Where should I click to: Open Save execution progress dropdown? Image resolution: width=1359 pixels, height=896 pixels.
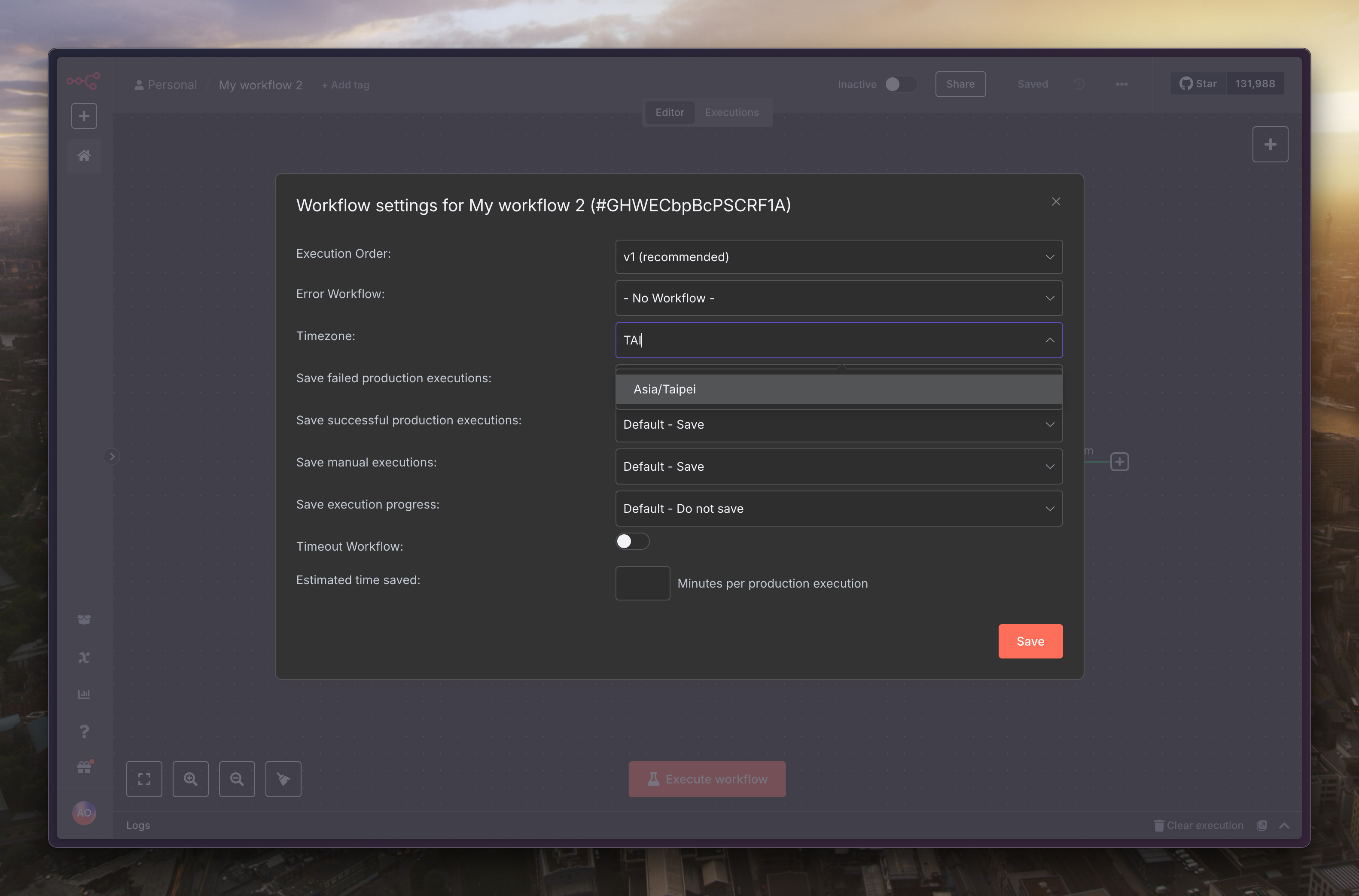[x=838, y=508]
